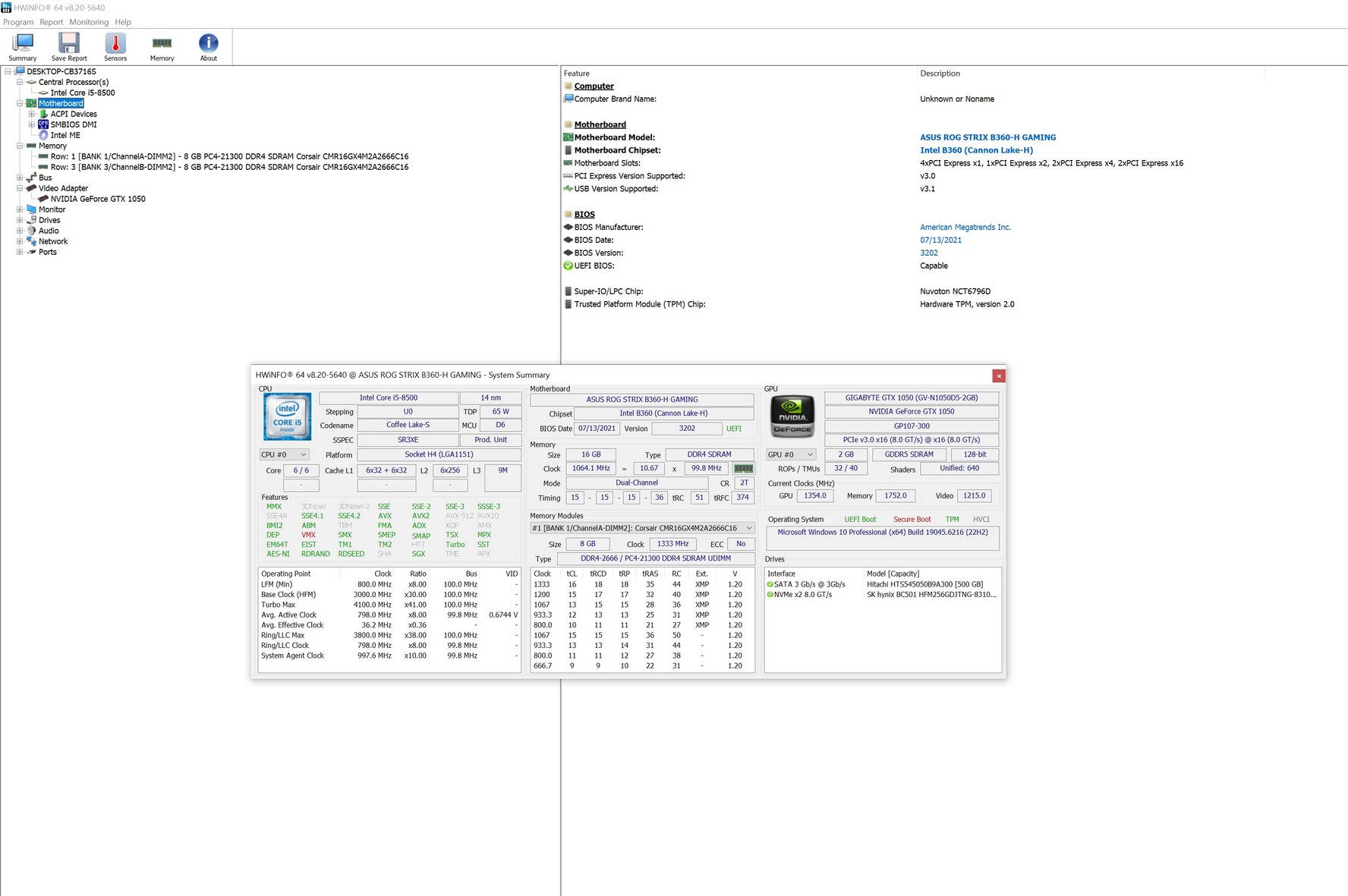Viewport: 1348px width, 896px height.
Task: Open the Report menu
Action: [52, 22]
